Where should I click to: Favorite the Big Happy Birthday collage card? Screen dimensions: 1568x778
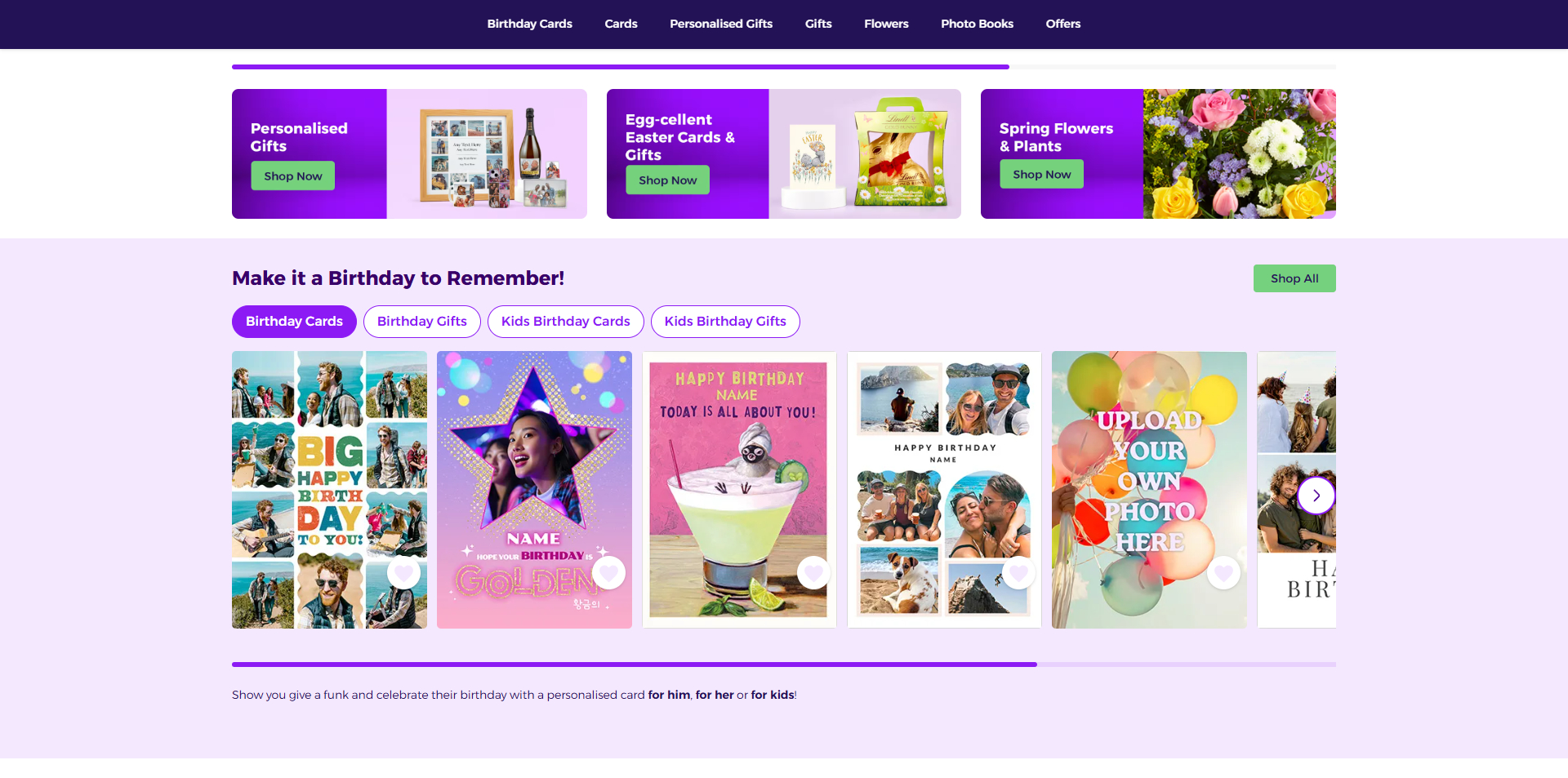tap(404, 573)
